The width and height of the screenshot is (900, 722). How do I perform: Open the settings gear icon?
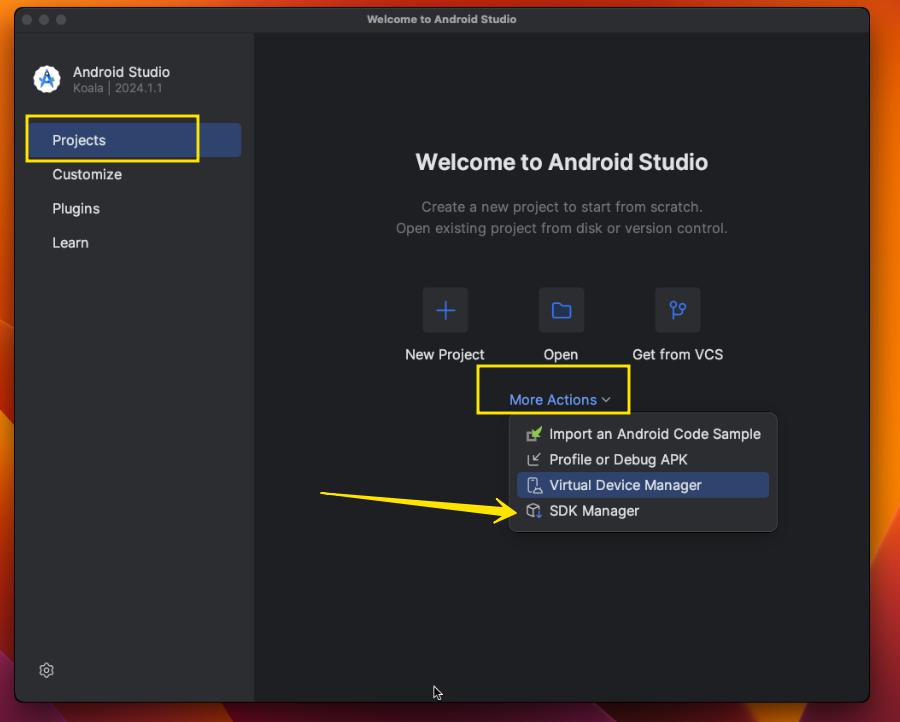pyautogui.click(x=46, y=670)
